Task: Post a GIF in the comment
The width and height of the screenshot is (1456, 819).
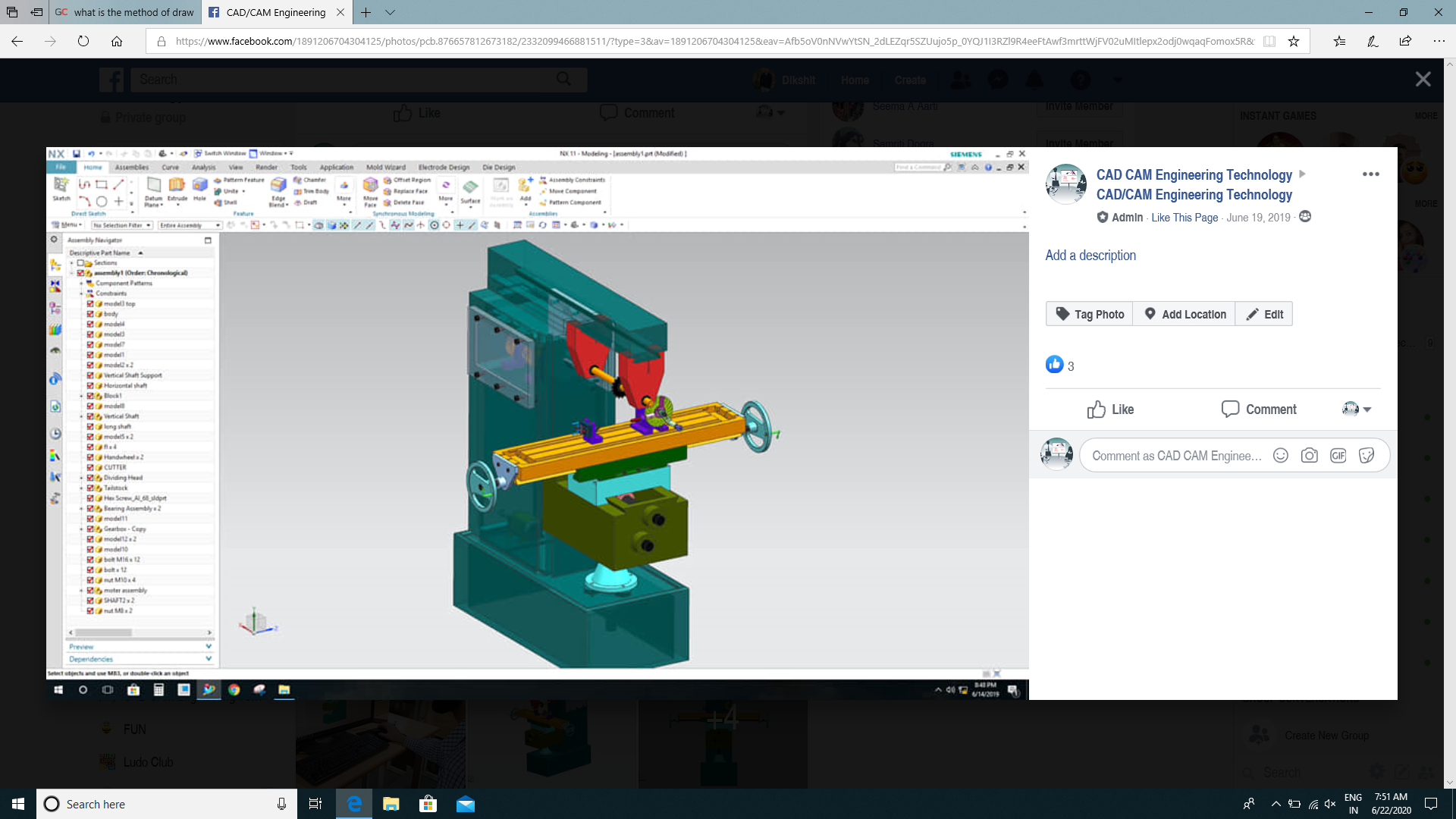Action: point(1338,456)
